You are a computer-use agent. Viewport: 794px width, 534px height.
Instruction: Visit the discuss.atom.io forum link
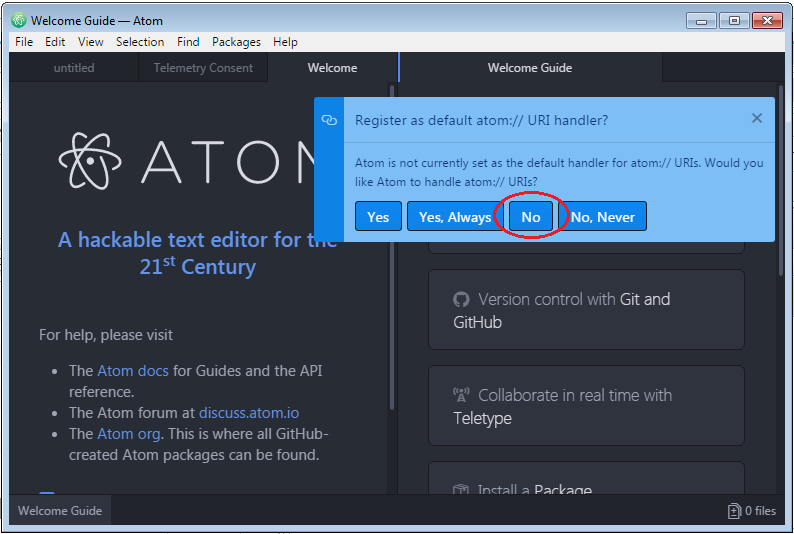(x=249, y=413)
